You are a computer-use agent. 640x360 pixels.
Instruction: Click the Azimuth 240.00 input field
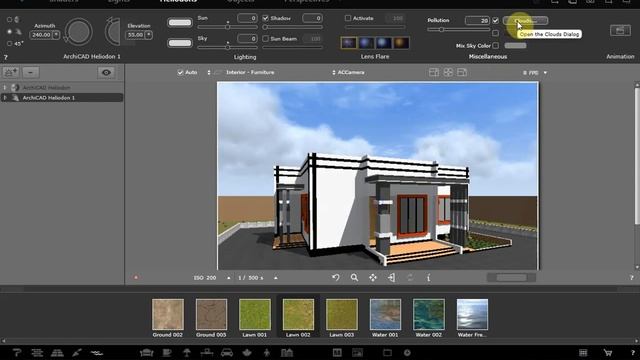pyautogui.click(x=41, y=35)
